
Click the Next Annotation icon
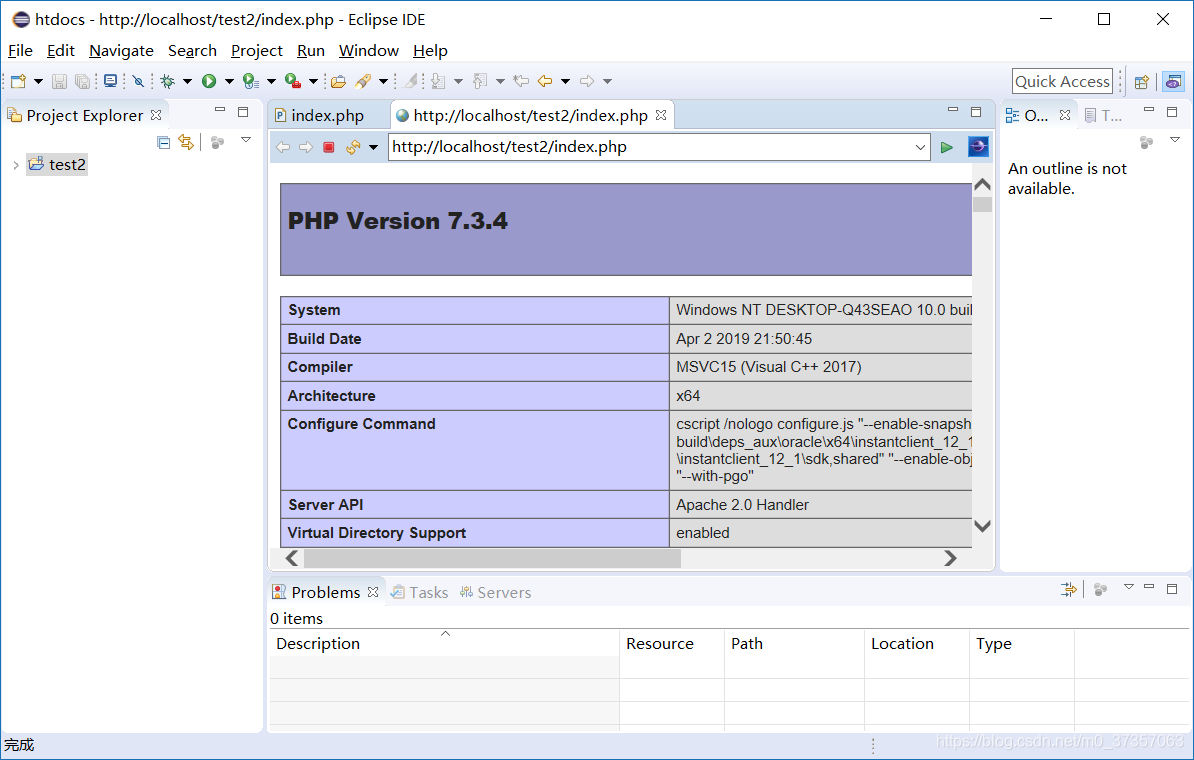(438, 81)
